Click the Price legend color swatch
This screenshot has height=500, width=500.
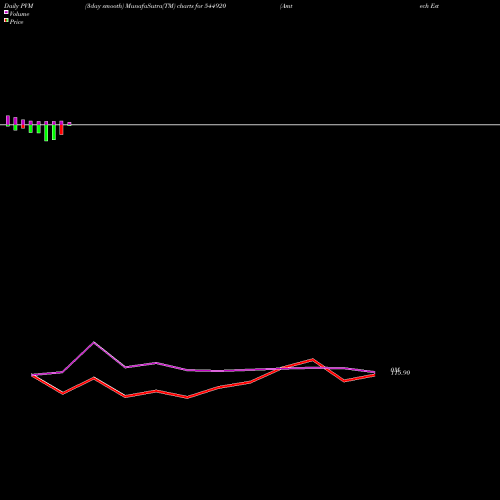6,20
